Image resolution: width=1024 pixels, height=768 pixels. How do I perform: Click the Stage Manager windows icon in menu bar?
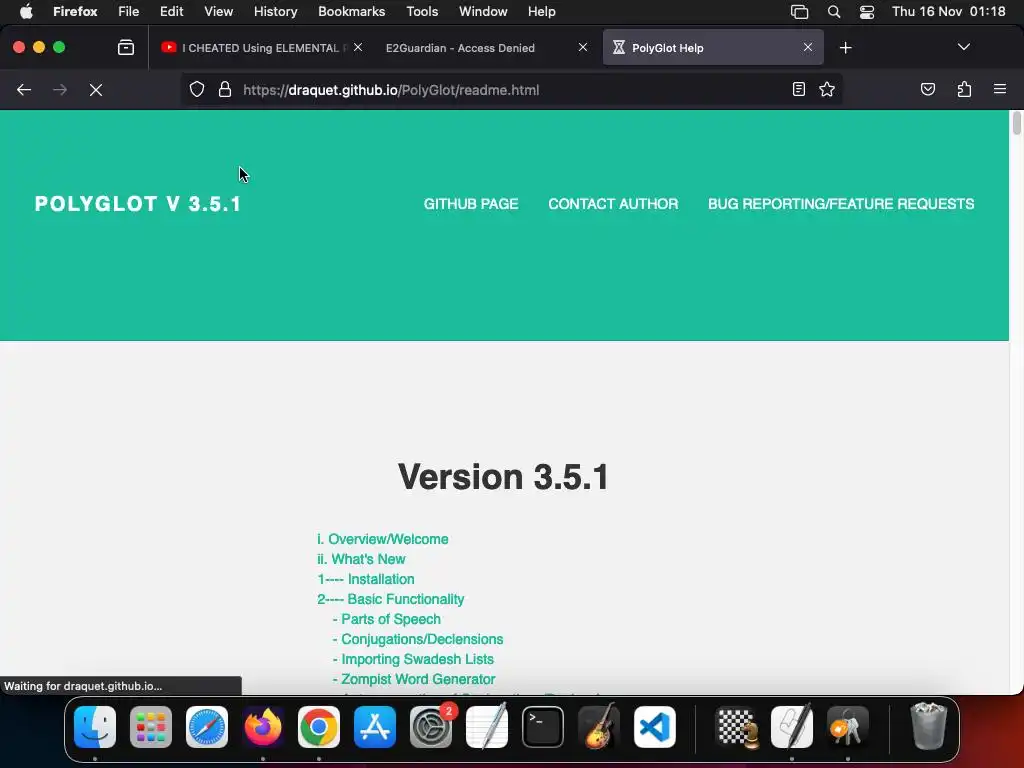tap(799, 12)
